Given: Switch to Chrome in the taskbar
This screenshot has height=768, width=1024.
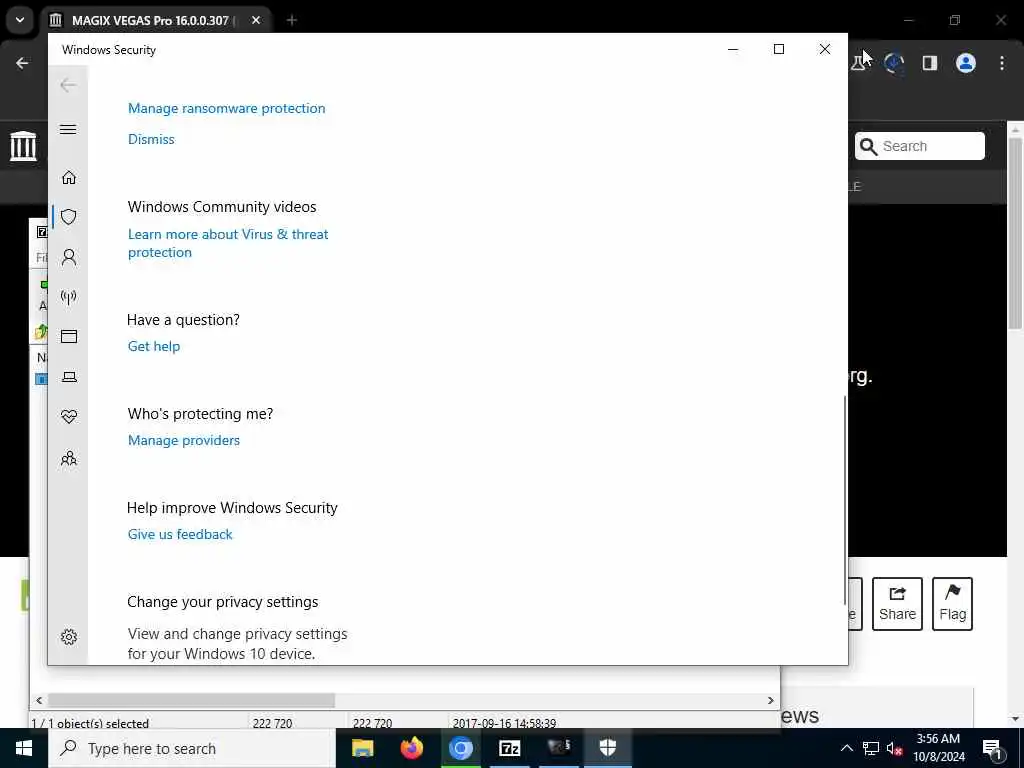Looking at the screenshot, I should click(x=460, y=748).
